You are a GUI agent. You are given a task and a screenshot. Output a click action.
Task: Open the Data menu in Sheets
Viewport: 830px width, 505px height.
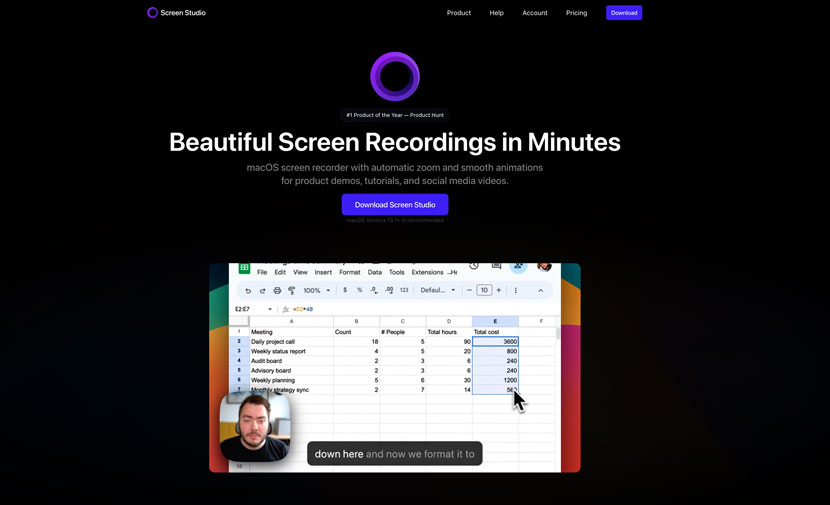pos(375,272)
